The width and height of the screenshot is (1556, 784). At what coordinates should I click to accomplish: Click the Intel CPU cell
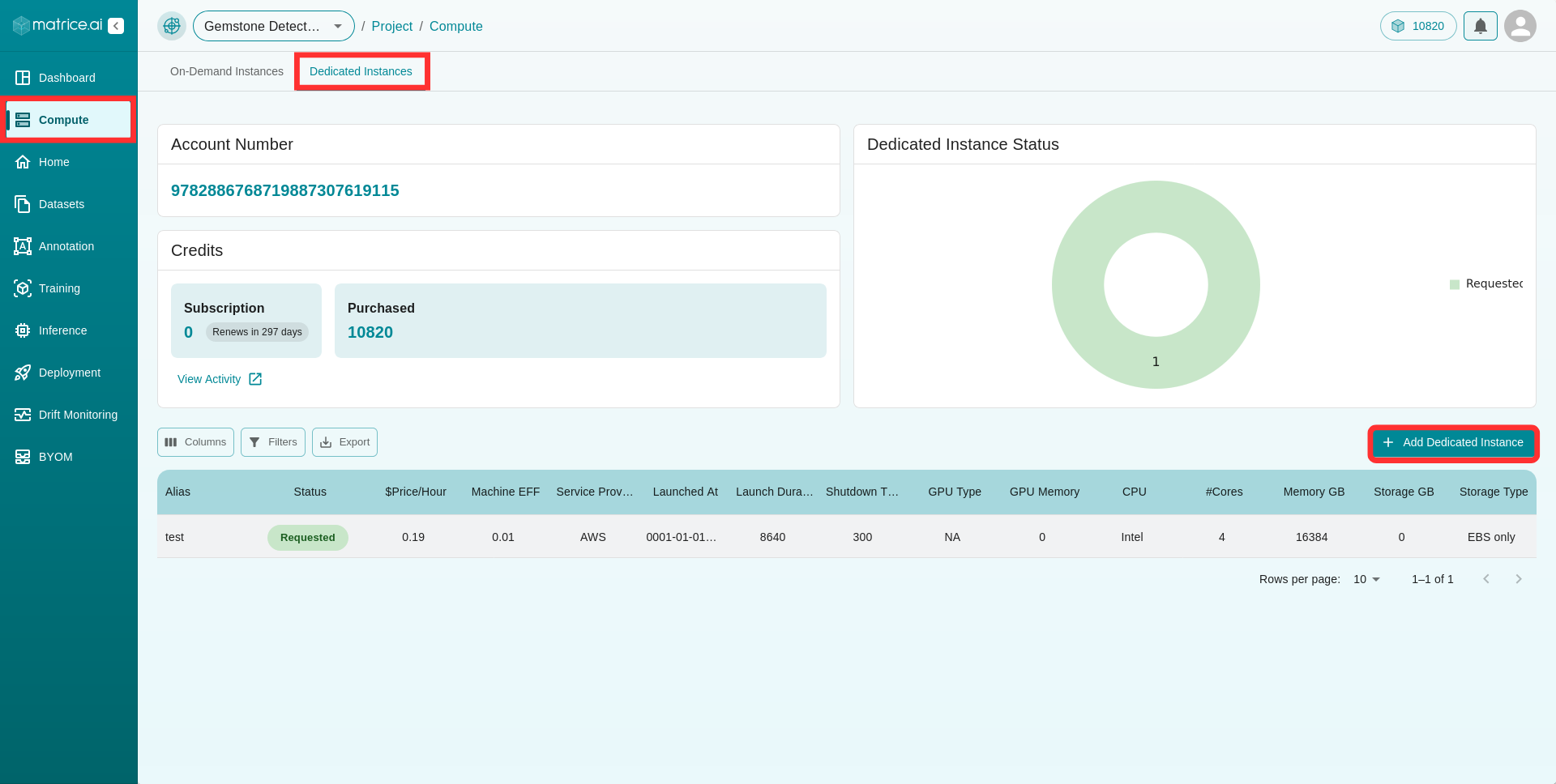1132,537
